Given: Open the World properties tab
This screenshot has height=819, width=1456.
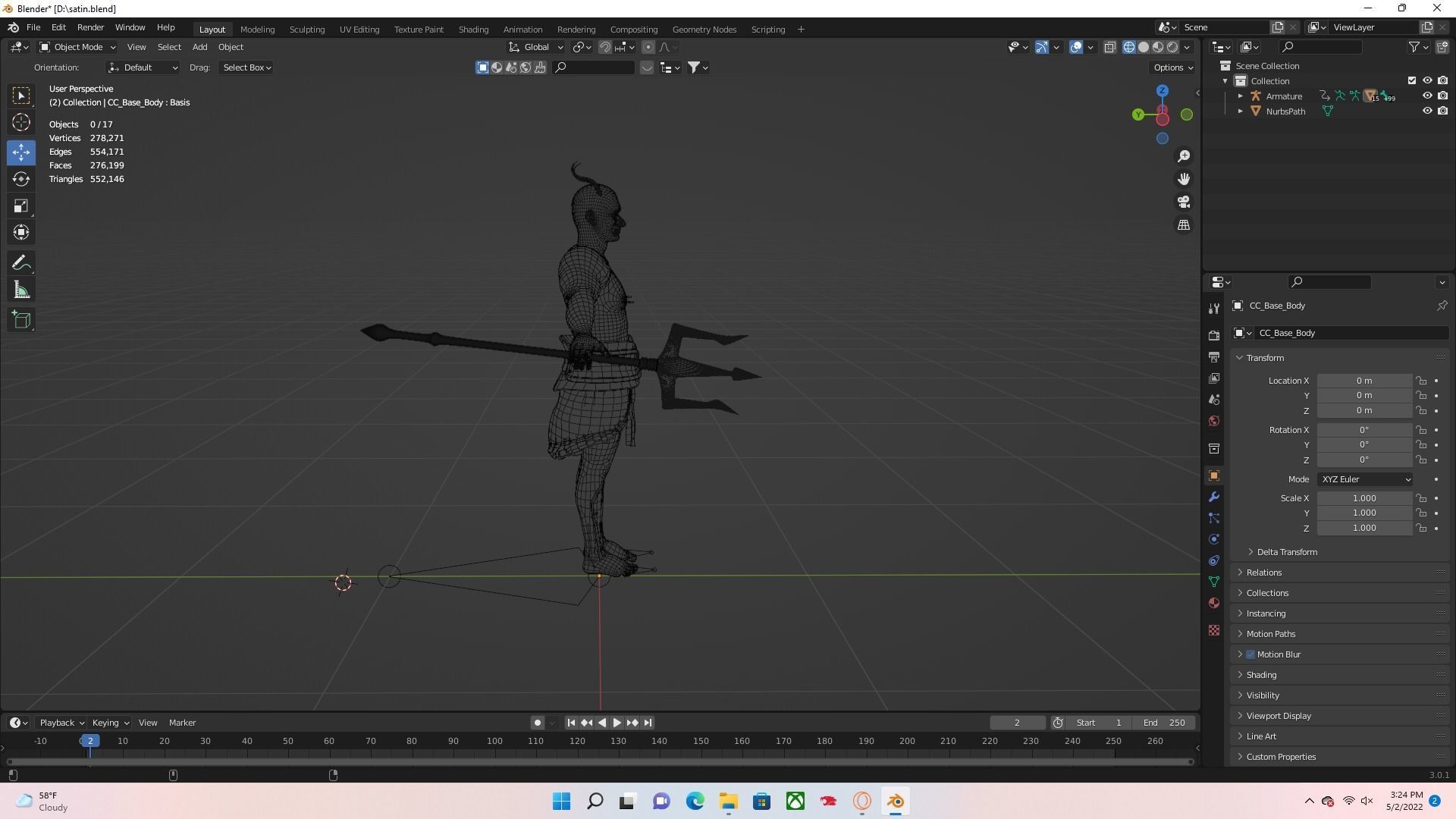Looking at the screenshot, I should tap(1214, 421).
